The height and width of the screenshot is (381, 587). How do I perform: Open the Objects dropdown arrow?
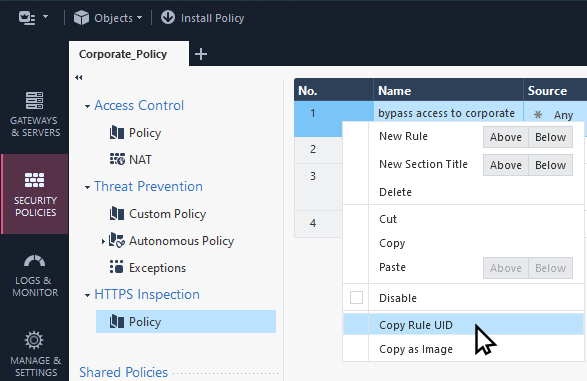[140, 18]
